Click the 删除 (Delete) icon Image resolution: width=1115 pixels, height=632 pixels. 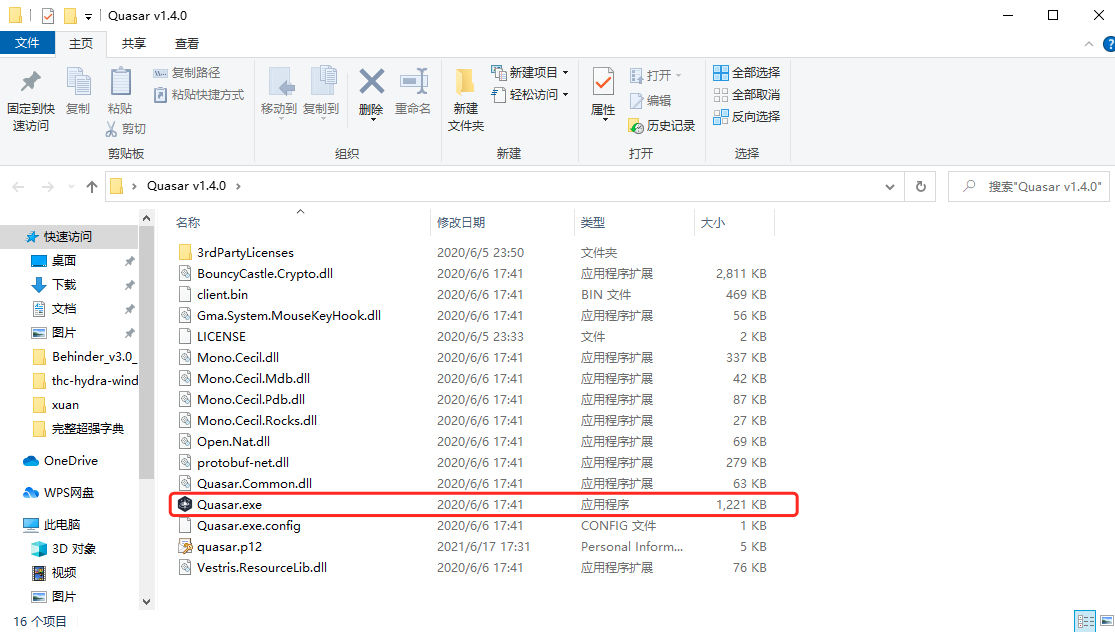(371, 87)
